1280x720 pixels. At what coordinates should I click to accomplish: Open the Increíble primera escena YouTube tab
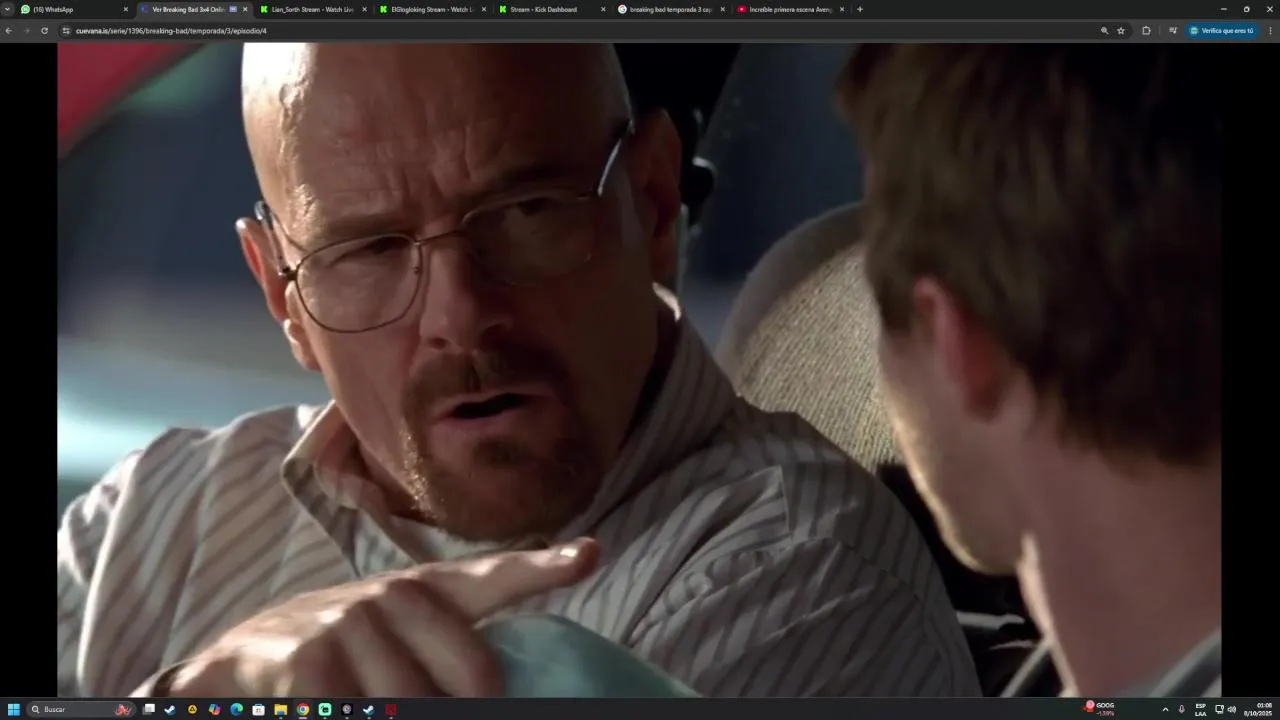[790, 9]
